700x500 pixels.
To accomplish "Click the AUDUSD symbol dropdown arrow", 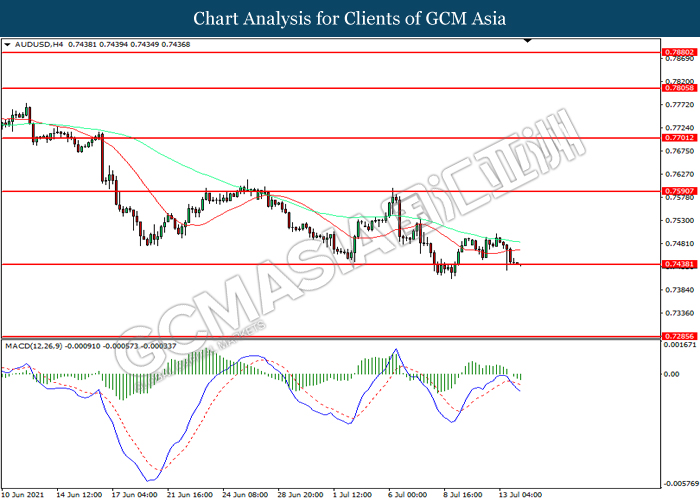I will point(8,45).
